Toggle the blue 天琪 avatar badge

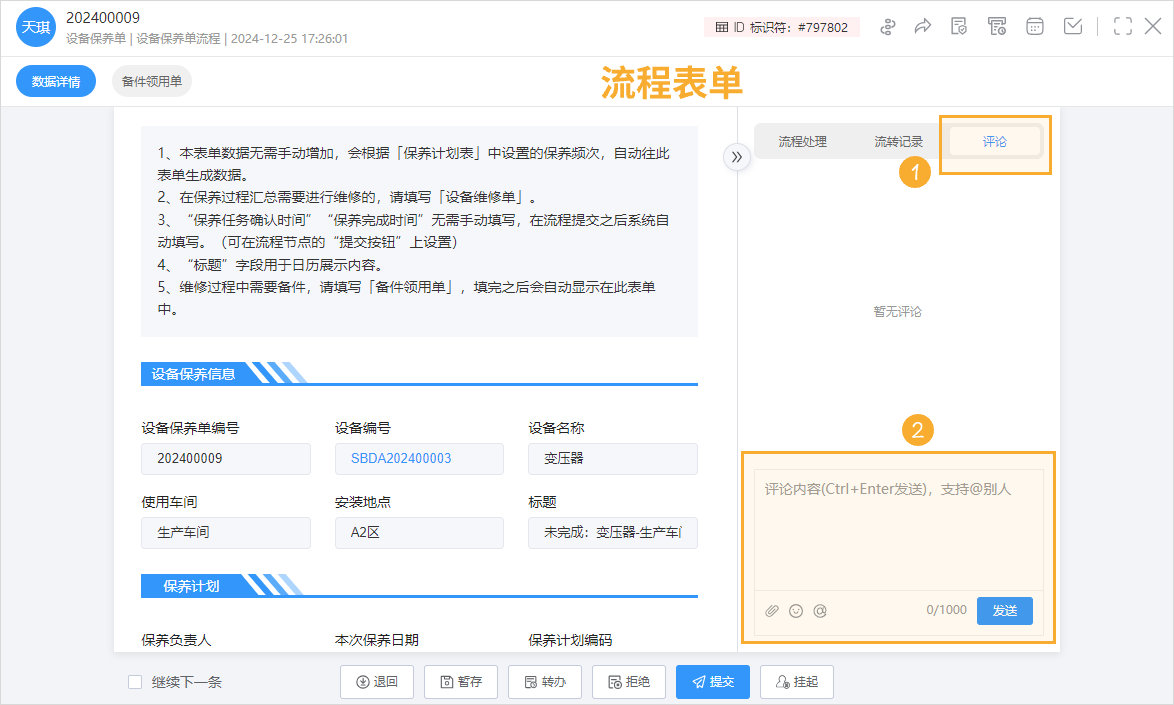[x=36, y=26]
